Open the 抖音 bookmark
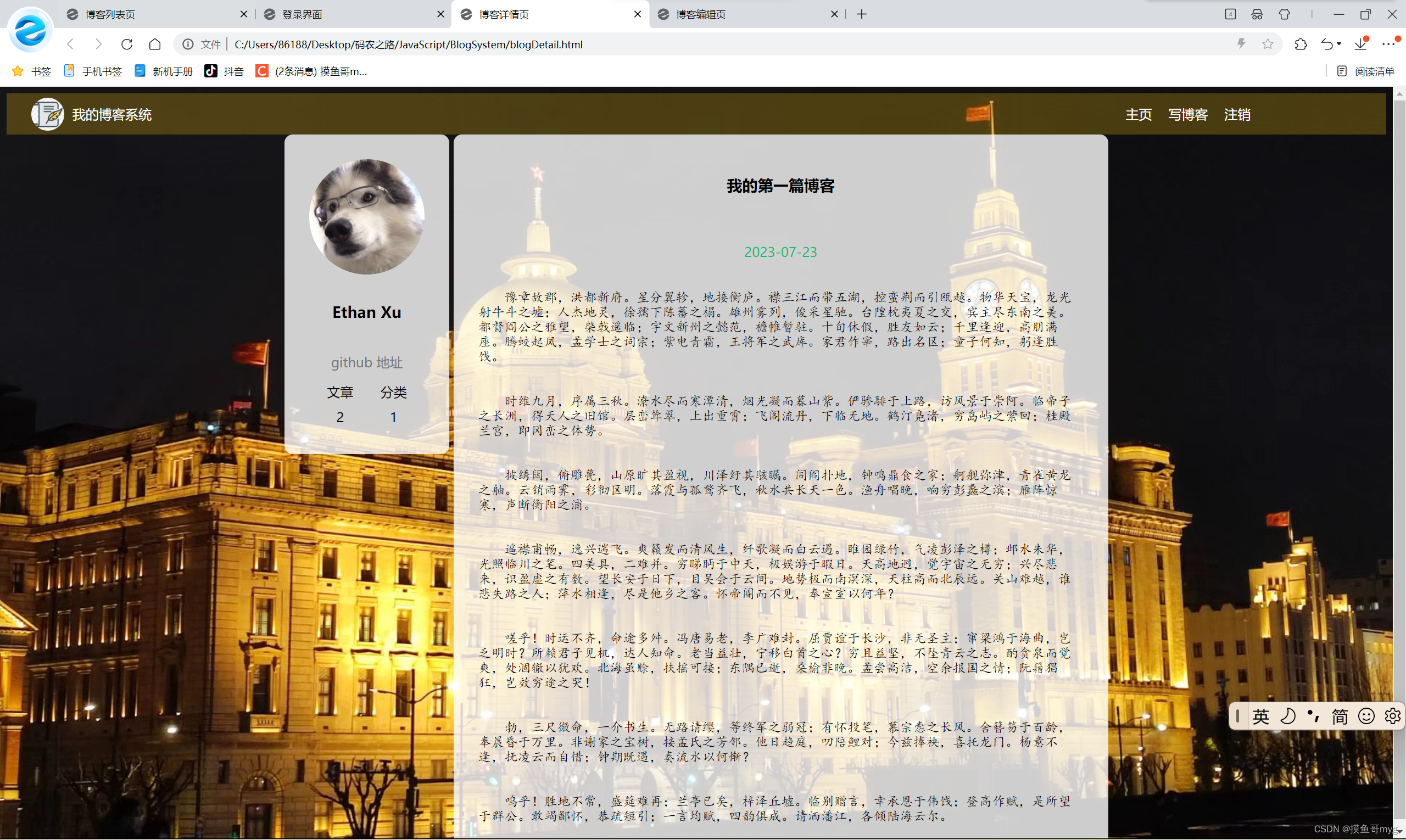 224,71
